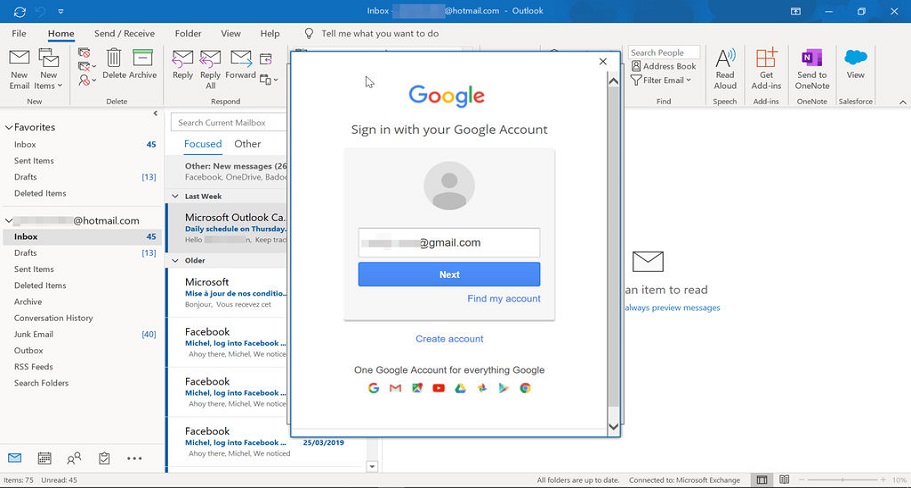Open the People view in navigation bar

(74, 458)
